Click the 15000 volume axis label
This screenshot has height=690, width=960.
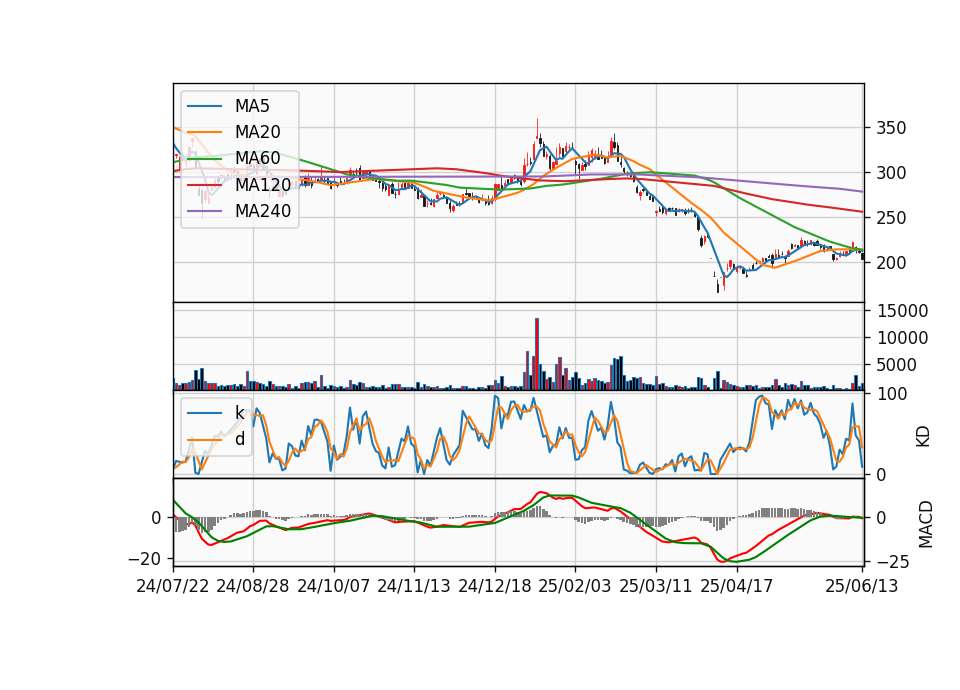902,311
